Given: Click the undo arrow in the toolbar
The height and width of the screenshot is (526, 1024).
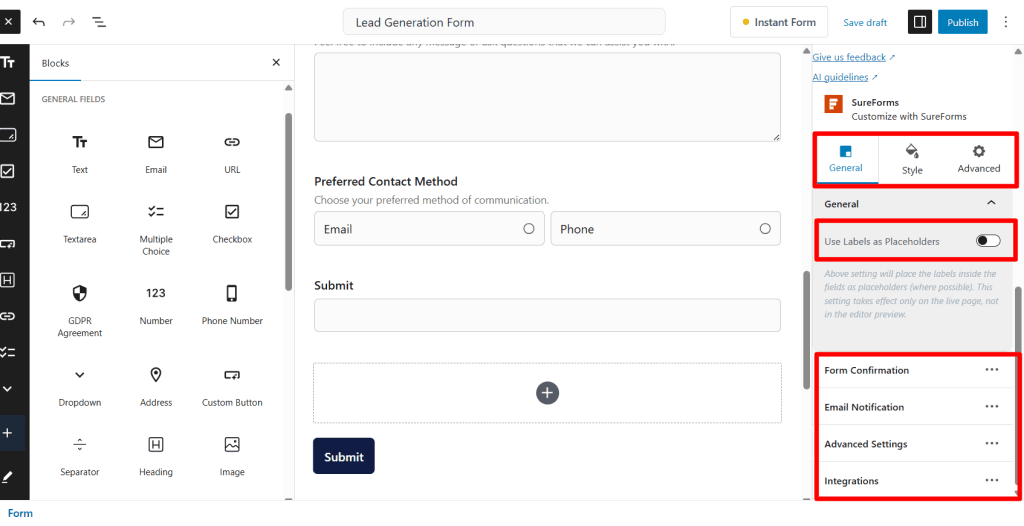Looking at the screenshot, I should coord(39,22).
